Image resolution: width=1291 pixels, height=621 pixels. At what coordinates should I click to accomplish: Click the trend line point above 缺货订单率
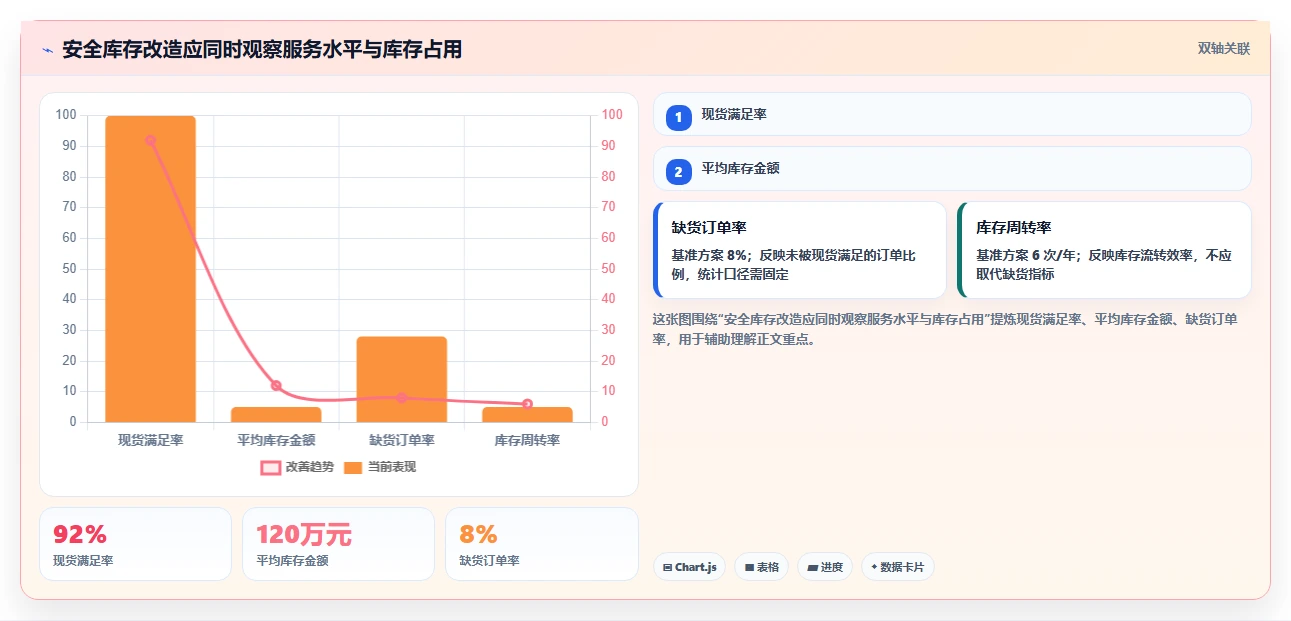click(x=402, y=398)
